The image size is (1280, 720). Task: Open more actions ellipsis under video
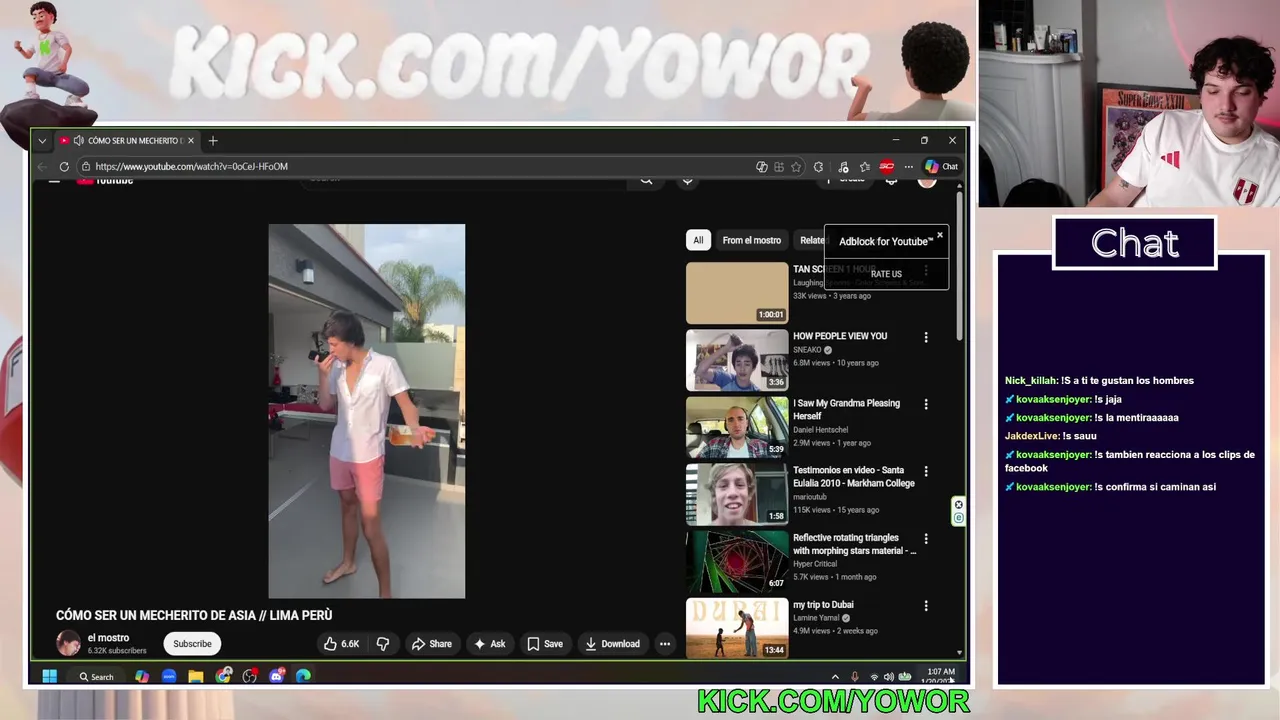(x=665, y=644)
